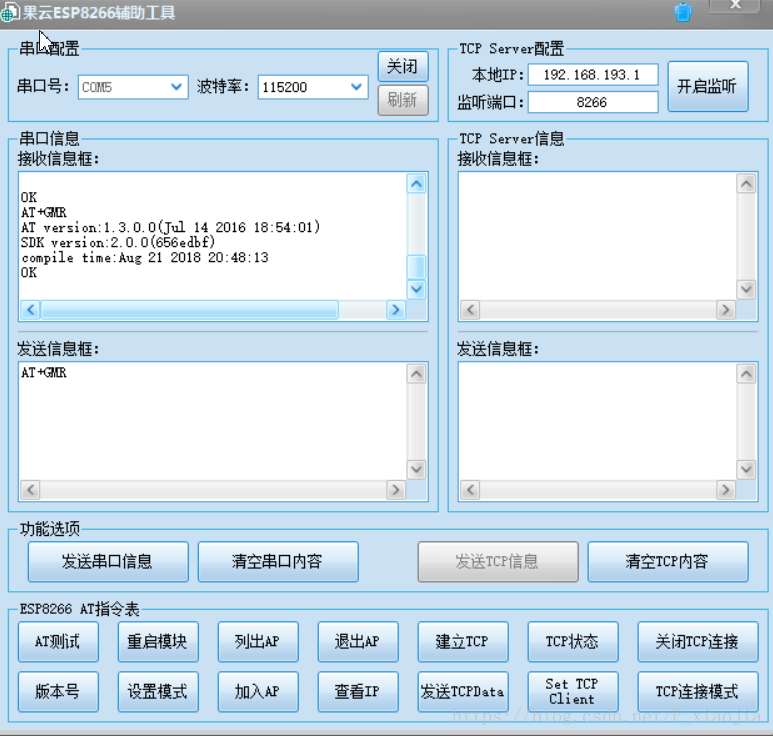Click AT+GMR text in serial send box
The height and width of the screenshot is (736, 773).
pyautogui.click(x=44, y=373)
